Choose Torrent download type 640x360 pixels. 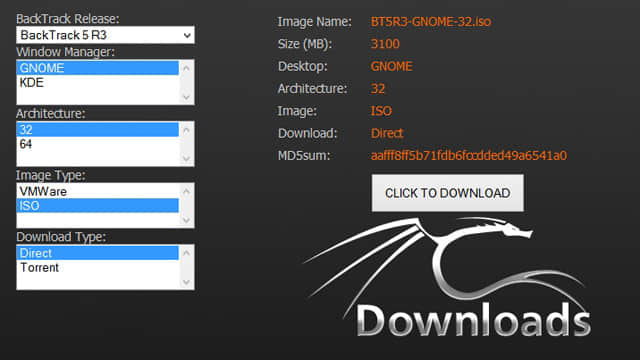(x=98, y=267)
